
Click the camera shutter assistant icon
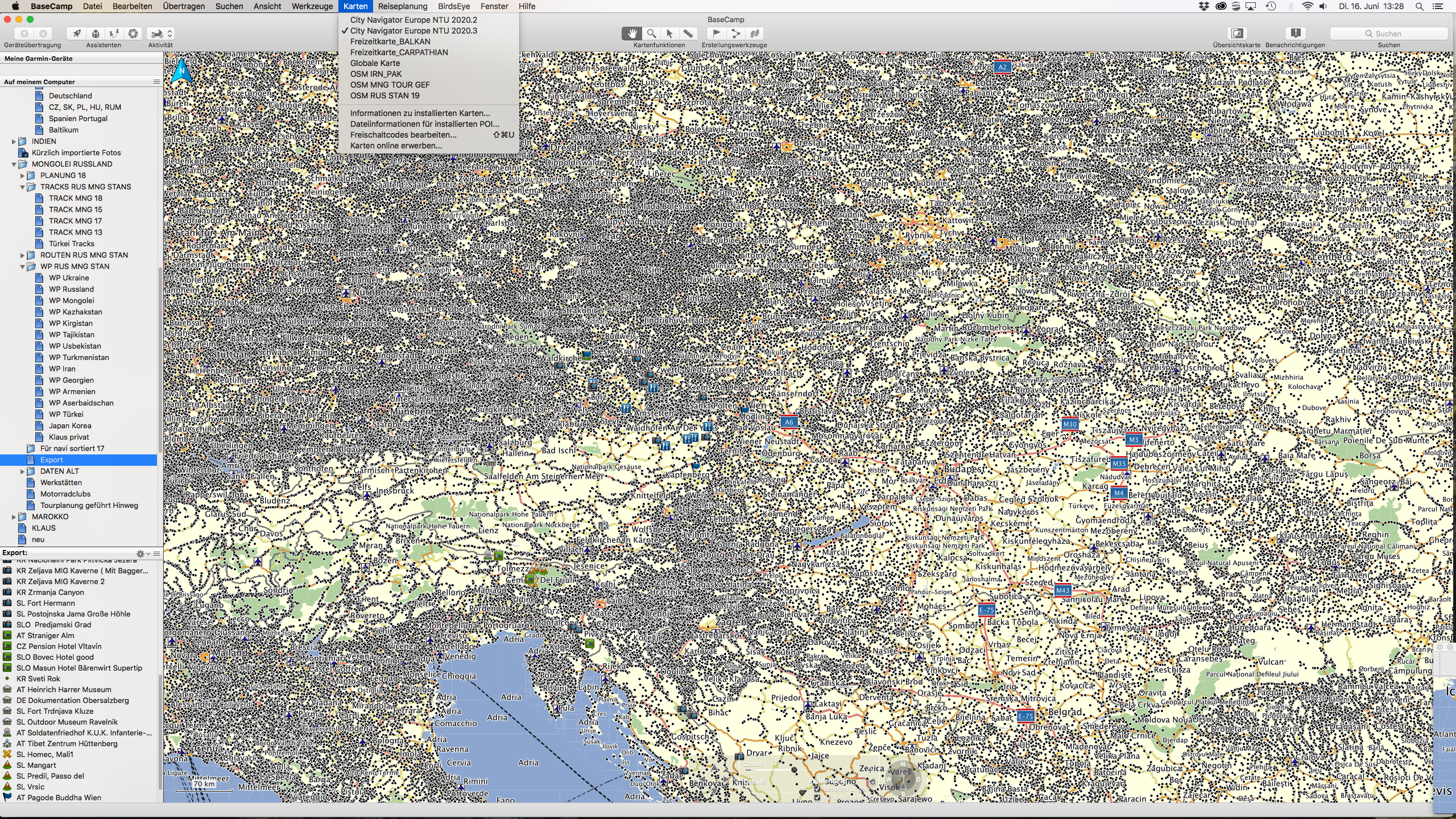(133, 34)
